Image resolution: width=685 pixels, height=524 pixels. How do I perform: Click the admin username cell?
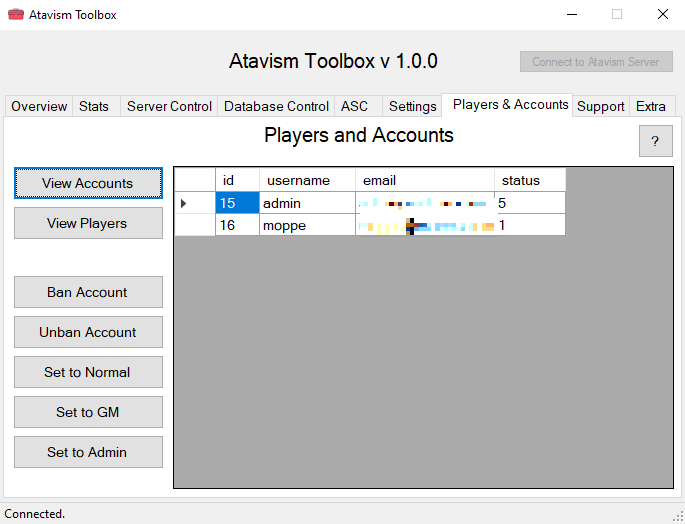307,203
